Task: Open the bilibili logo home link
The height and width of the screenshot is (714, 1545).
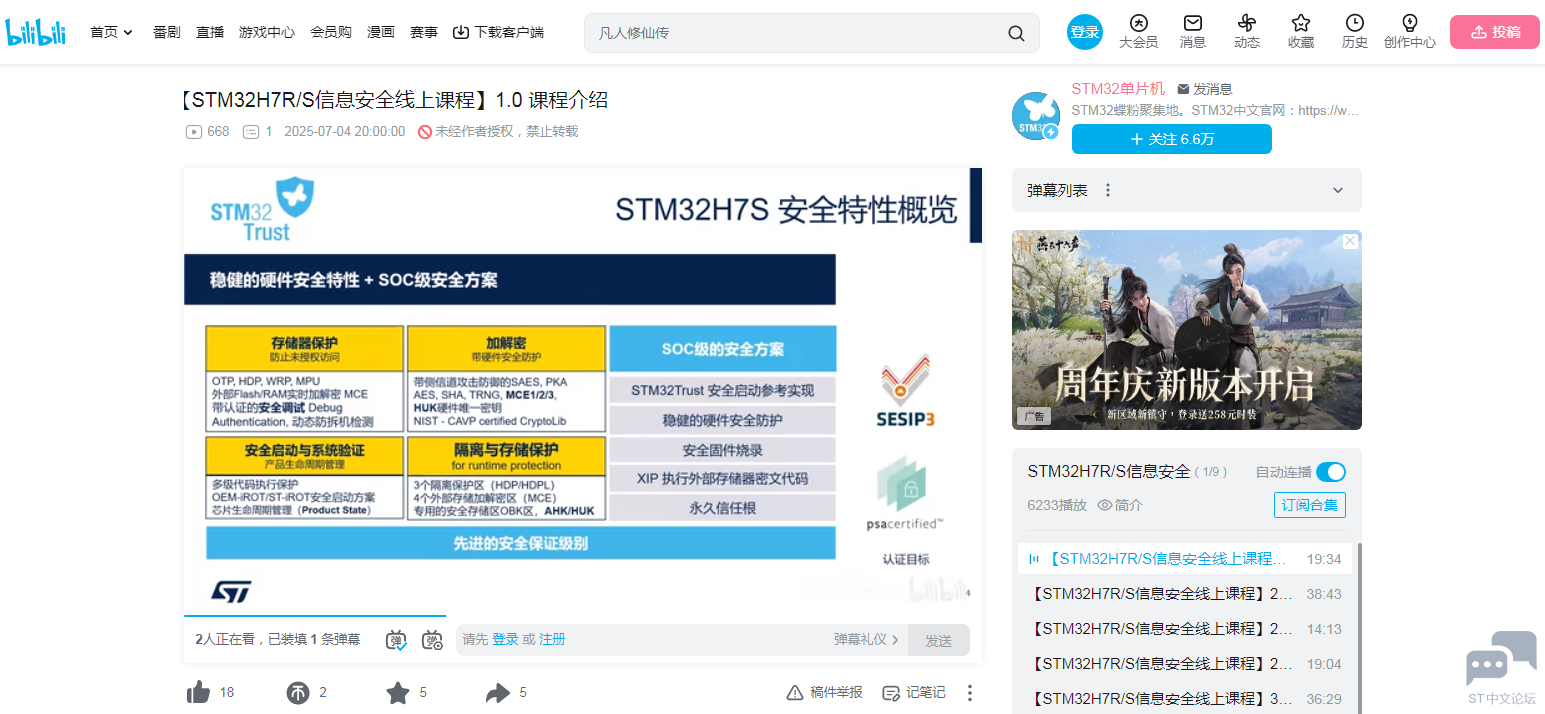Action: [x=36, y=32]
